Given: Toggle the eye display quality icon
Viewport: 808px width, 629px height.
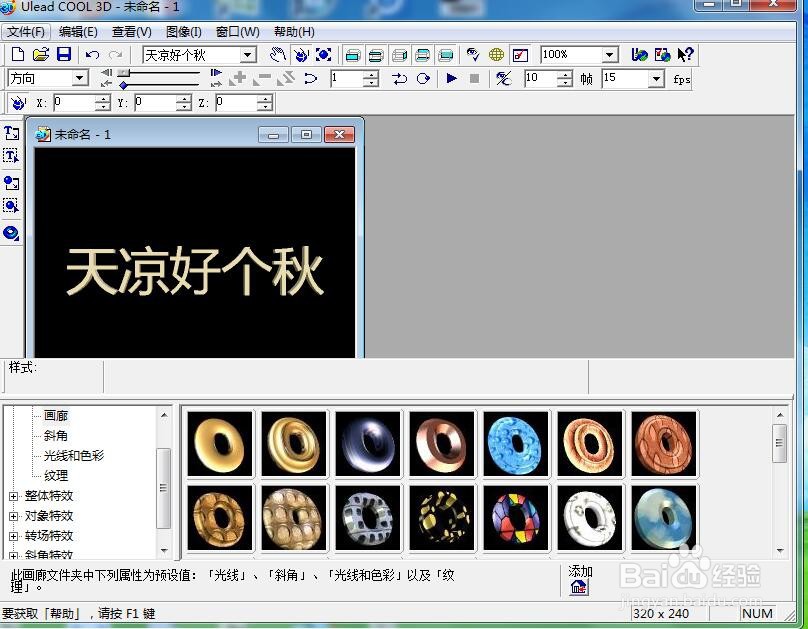Looking at the screenshot, I should 473,55.
